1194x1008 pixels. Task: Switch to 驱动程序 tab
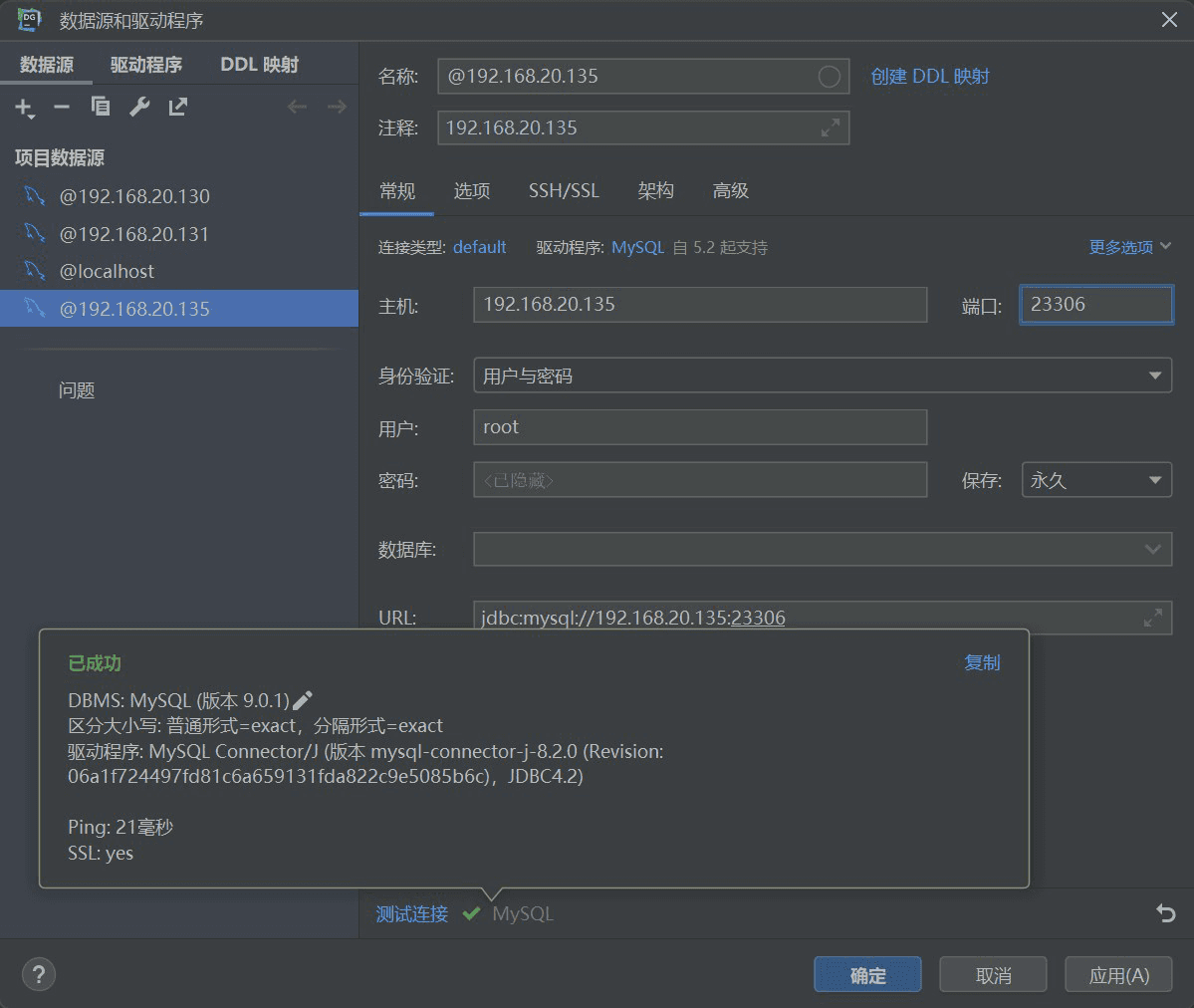click(146, 65)
